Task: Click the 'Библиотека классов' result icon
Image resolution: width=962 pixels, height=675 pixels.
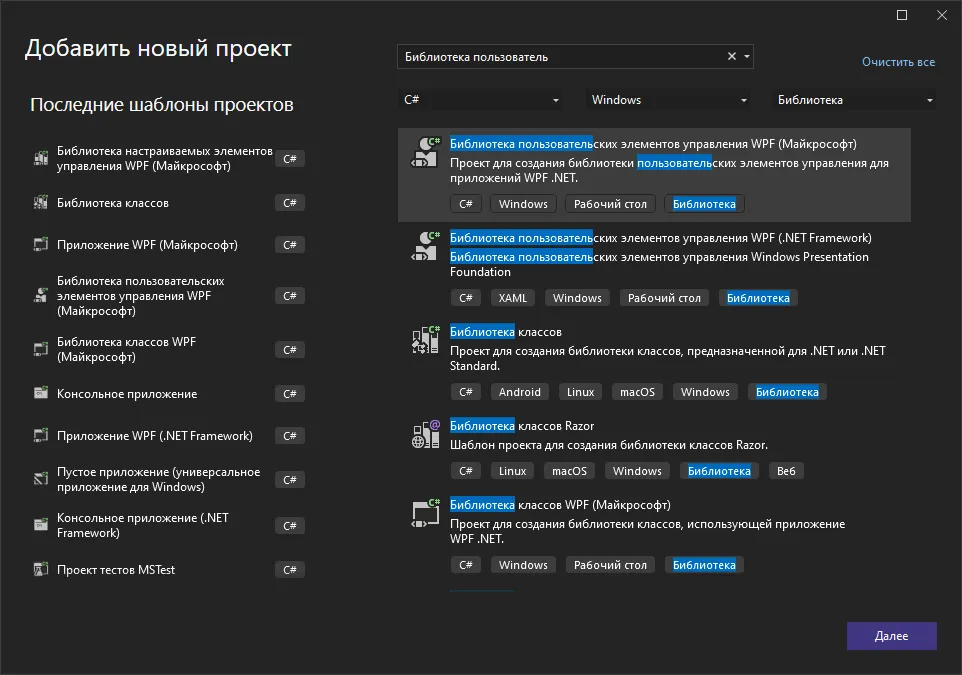Action: (425, 340)
